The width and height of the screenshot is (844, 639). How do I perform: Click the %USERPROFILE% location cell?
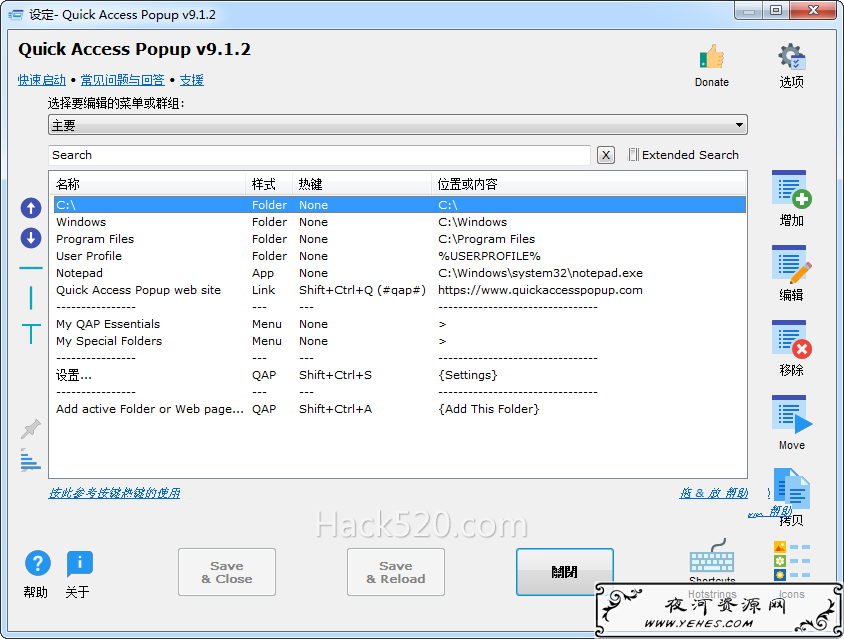pyautogui.click(x=489, y=256)
